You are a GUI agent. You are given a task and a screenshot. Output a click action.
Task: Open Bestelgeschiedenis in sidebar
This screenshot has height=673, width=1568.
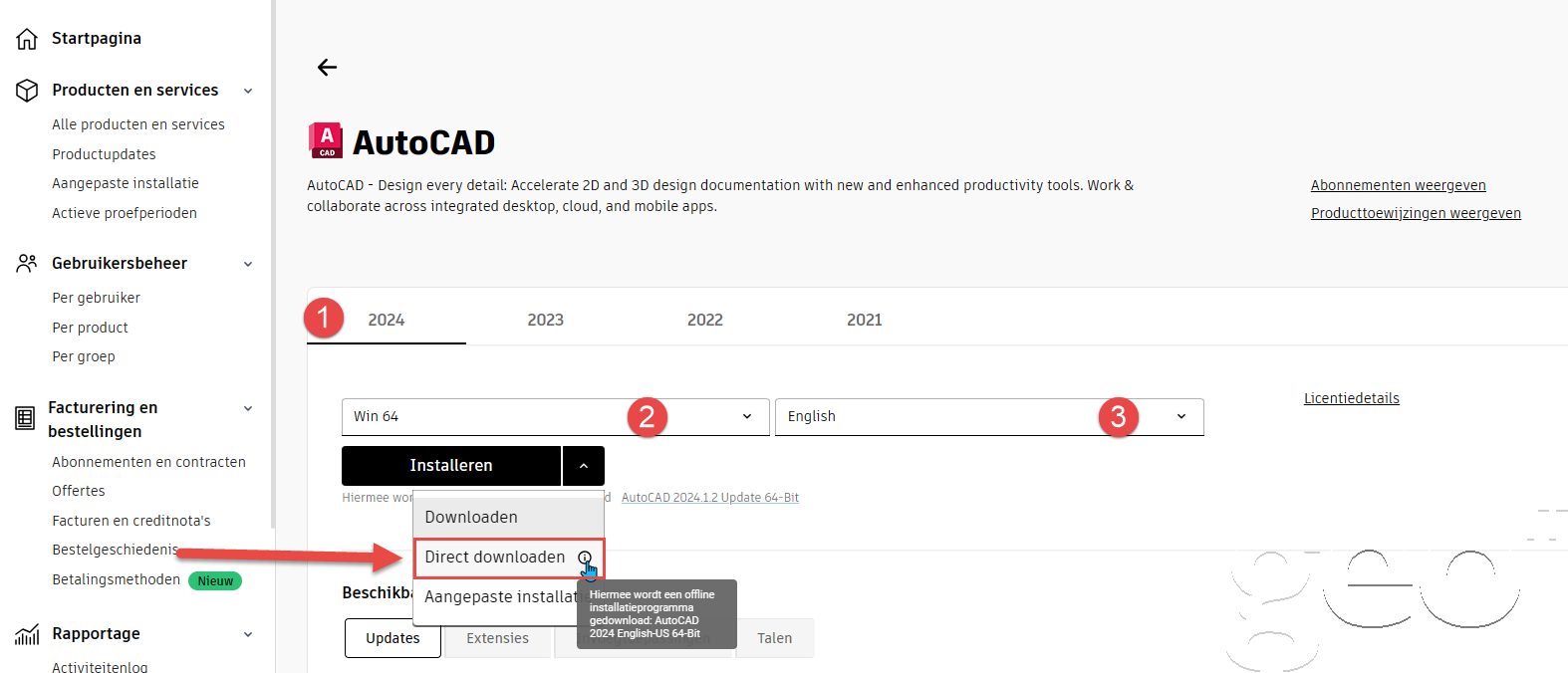116,550
